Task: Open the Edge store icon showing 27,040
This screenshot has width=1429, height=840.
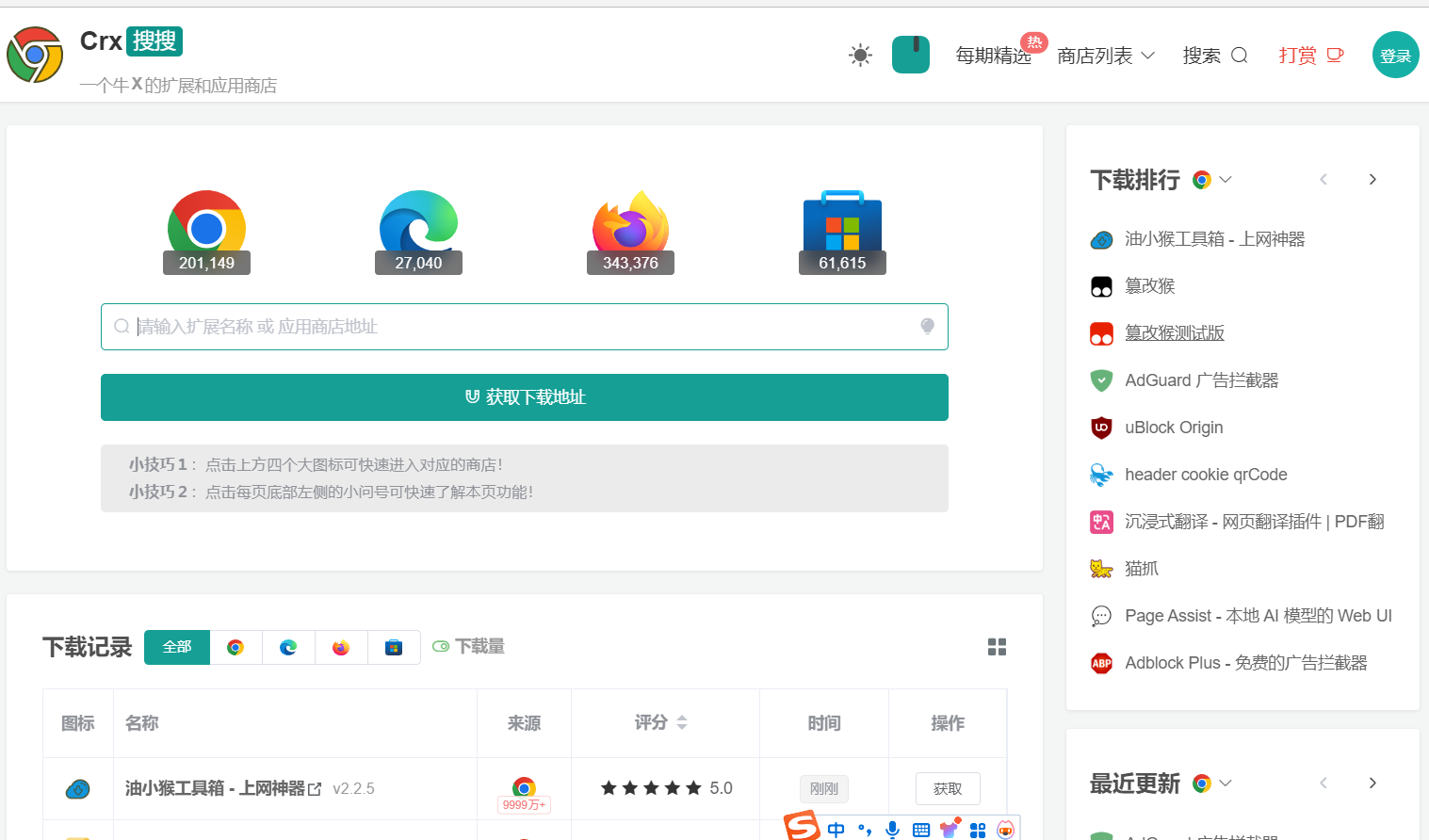Action: 418,229
